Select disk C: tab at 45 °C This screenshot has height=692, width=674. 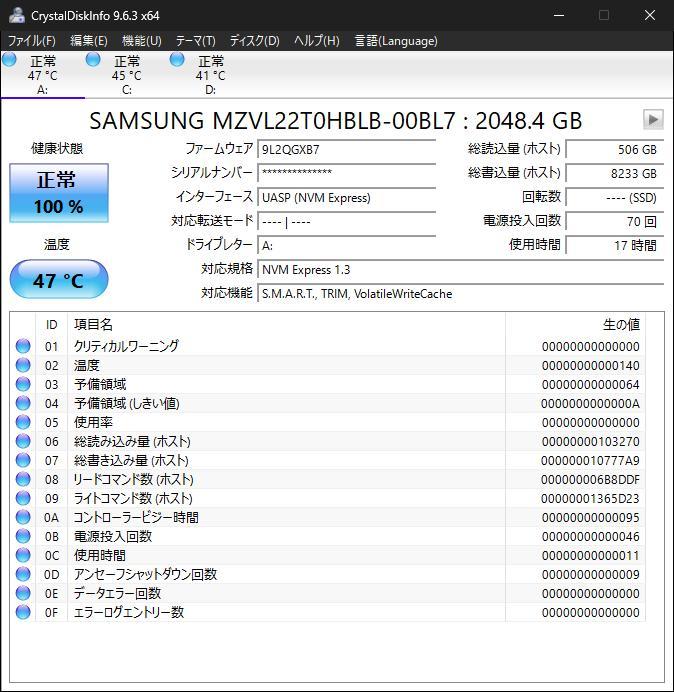point(127,75)
